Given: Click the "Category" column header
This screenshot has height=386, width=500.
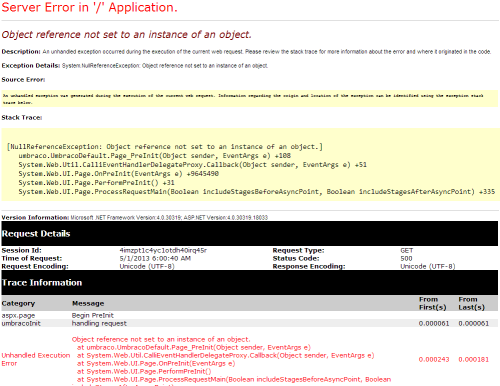Looking at the screenshot, I should [x=18, y=303].
